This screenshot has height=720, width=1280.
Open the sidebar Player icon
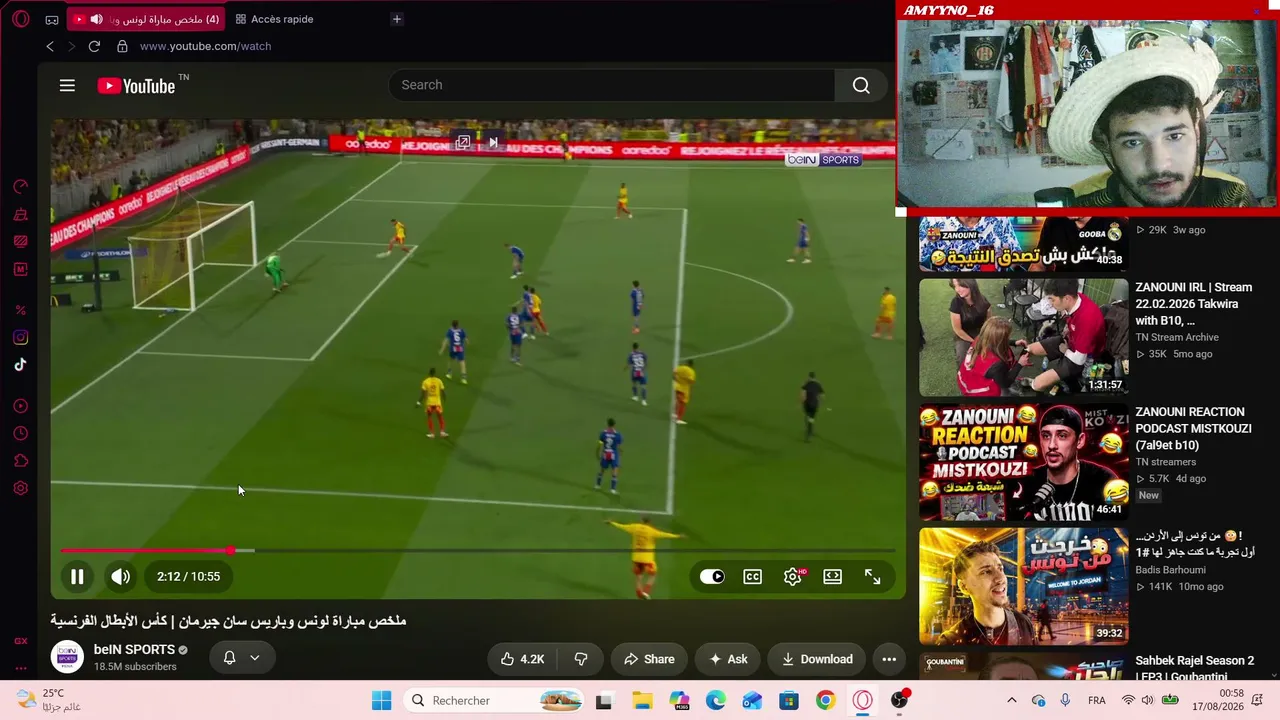point(20,406)
